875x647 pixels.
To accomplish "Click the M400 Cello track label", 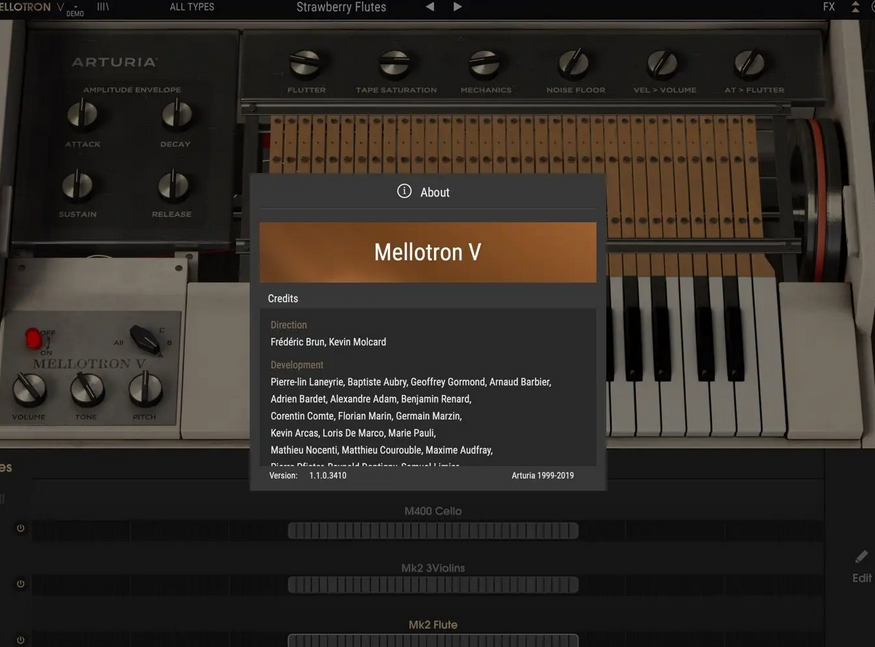I will [433, 511].
